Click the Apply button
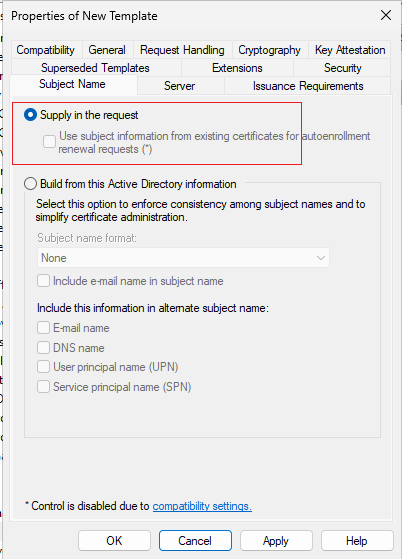This screenshot has height=559, width=402. pos(276,541)
